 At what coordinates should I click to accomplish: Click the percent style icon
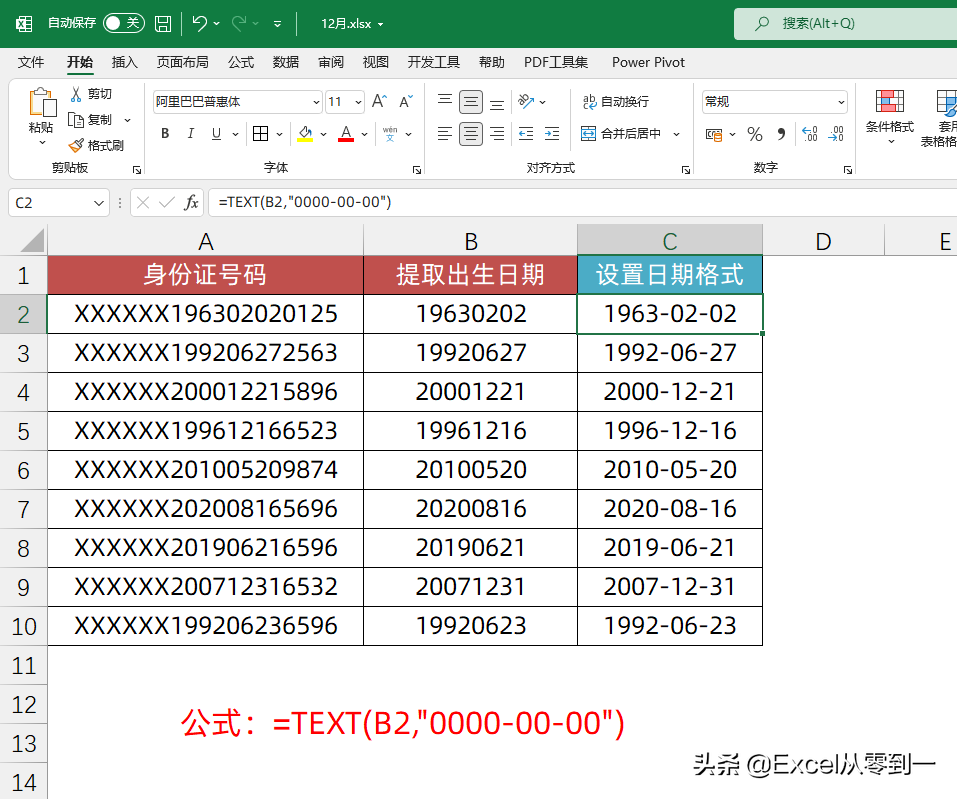755,134
